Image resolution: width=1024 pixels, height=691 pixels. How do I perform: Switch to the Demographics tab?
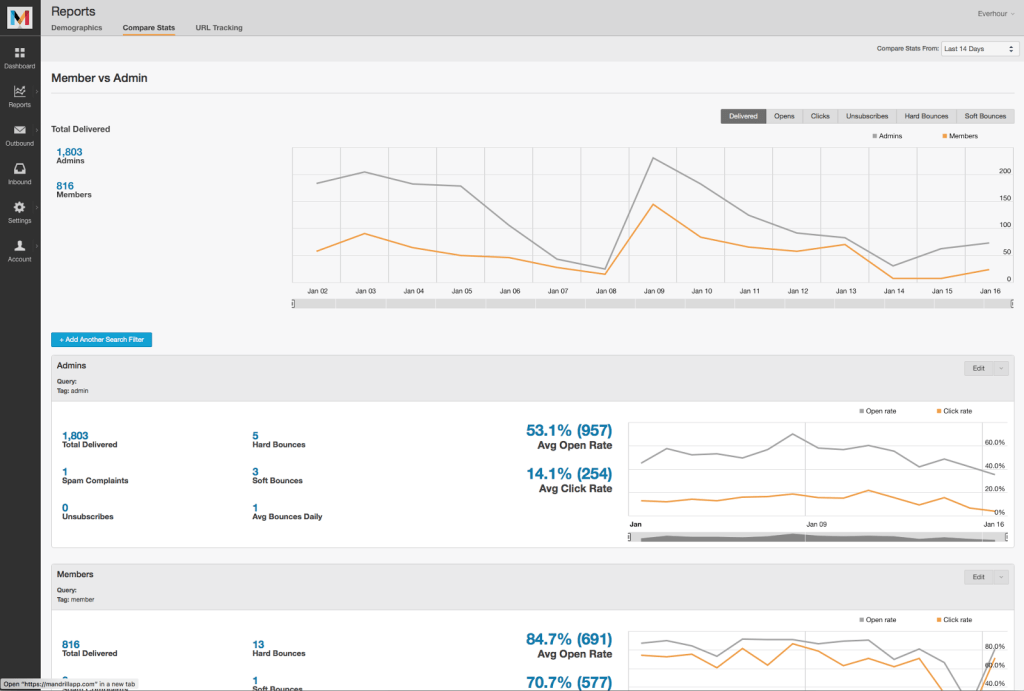click(76, 27)
